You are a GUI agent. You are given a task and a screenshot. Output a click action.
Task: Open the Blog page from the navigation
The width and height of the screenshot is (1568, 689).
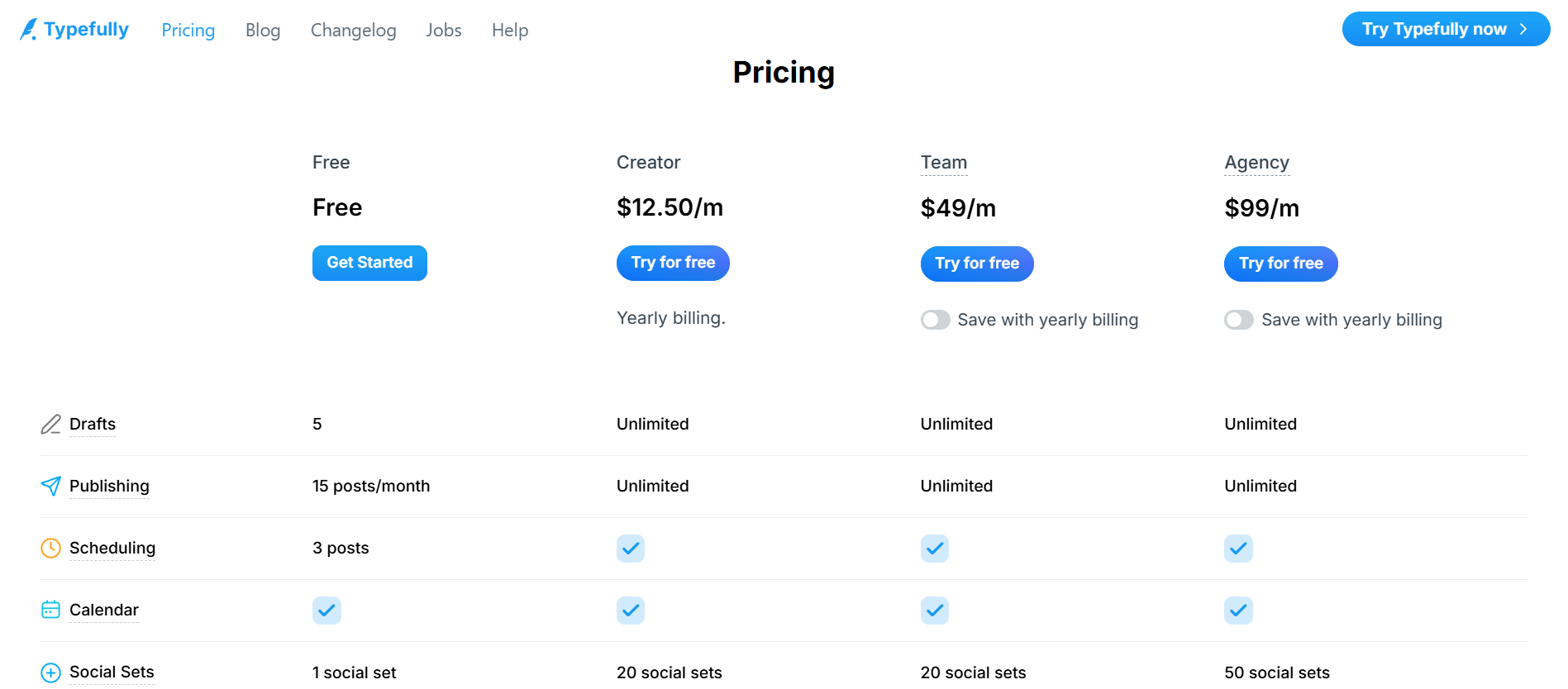pyautogui.click(x=263, y=30)
